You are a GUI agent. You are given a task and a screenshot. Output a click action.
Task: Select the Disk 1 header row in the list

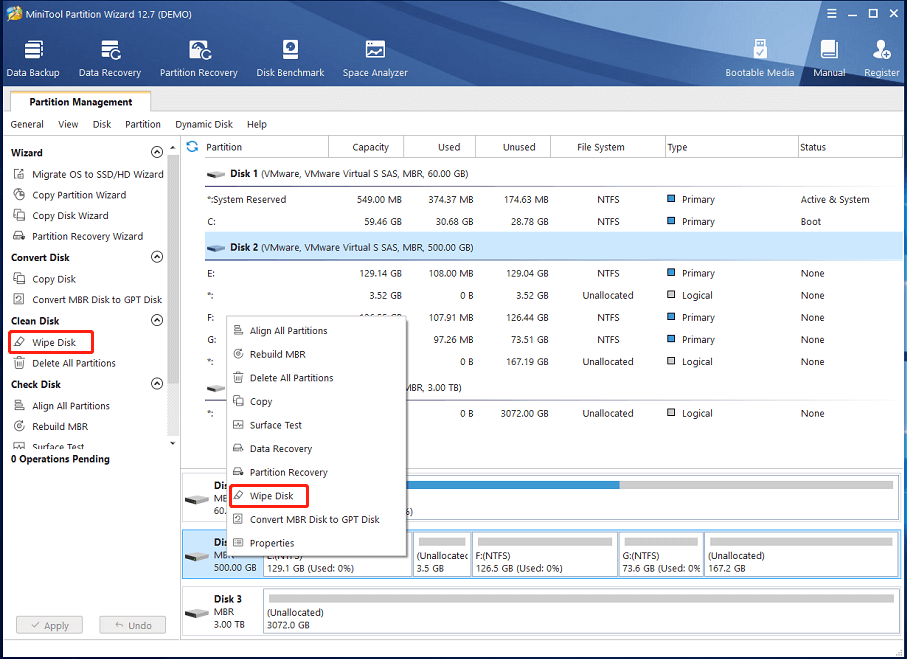554,174
